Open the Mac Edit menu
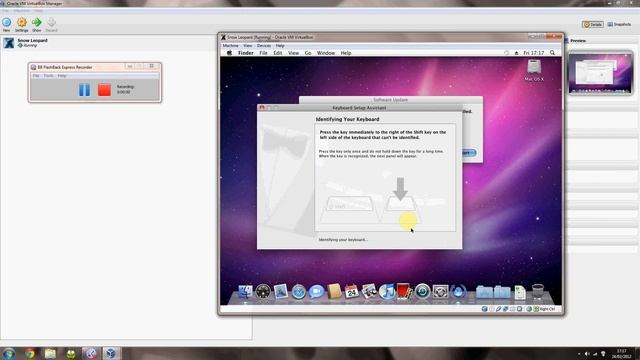This screenshot has width=640, height=360. pos(278,53)
